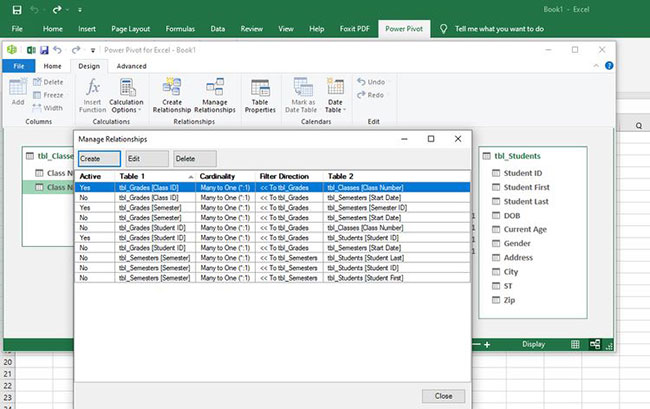Viewport: 650px width, 409px height.
Task: Switch to the Advanced tab
Action: point(131,66)
